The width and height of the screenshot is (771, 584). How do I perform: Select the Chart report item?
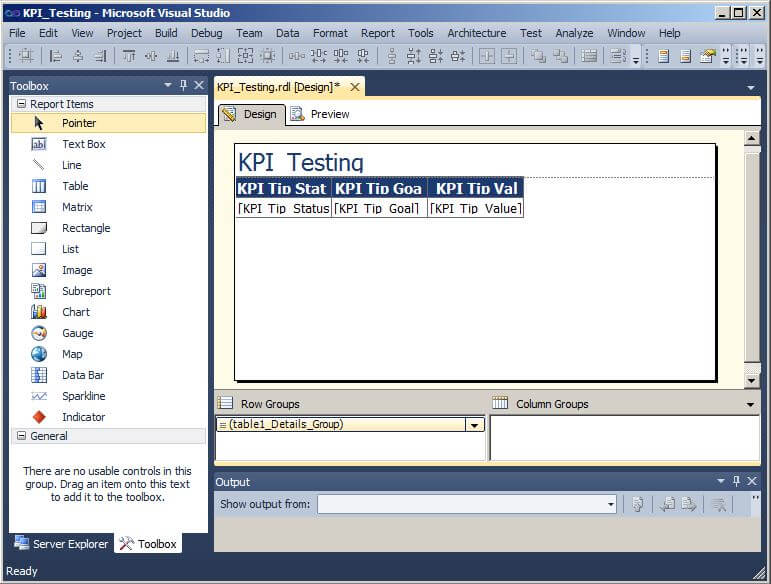point(108,312)
